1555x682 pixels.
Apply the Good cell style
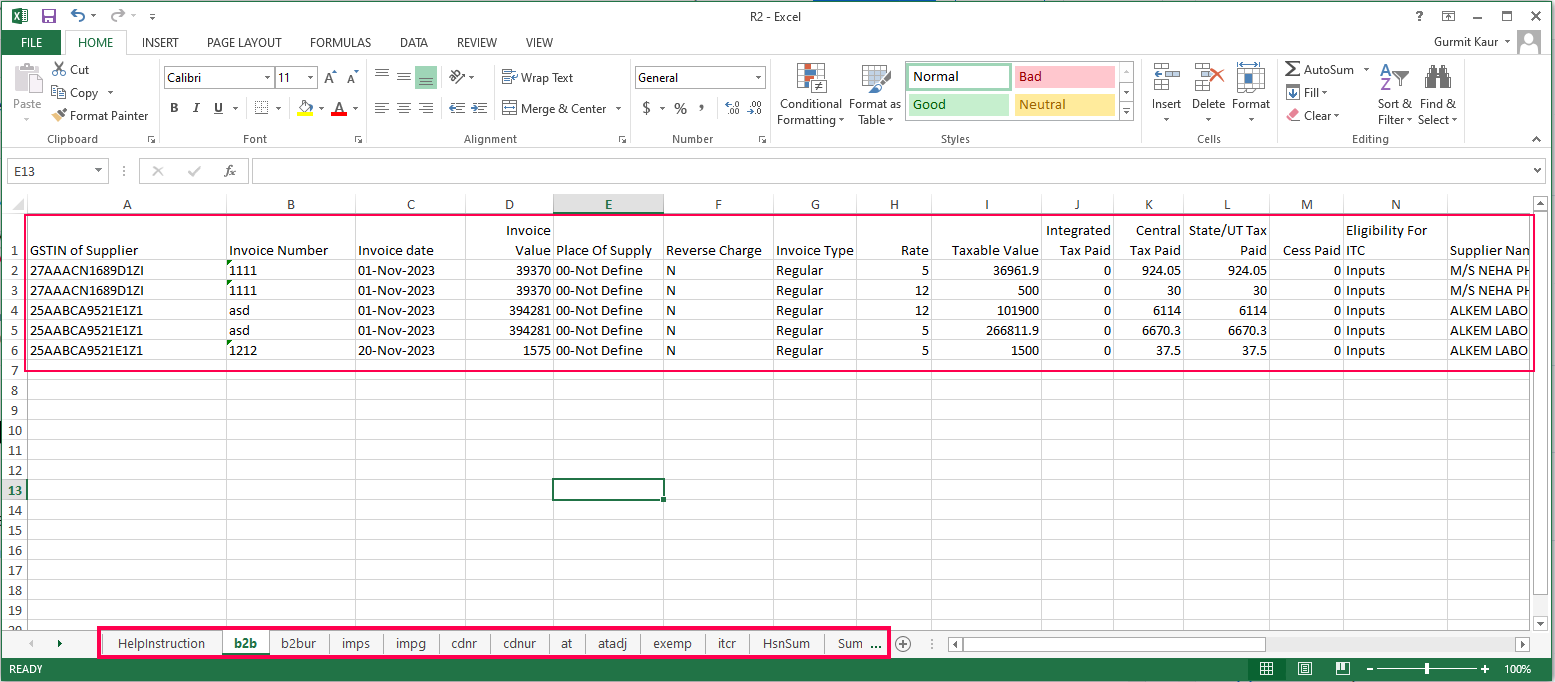(x=959, y=104)
